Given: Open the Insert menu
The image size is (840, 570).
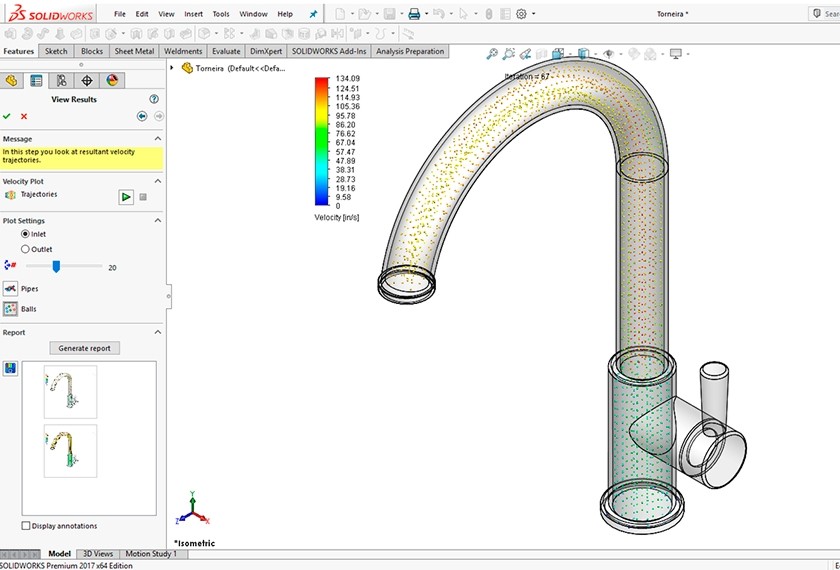Looking at the screenshot, I should [193, 14].
